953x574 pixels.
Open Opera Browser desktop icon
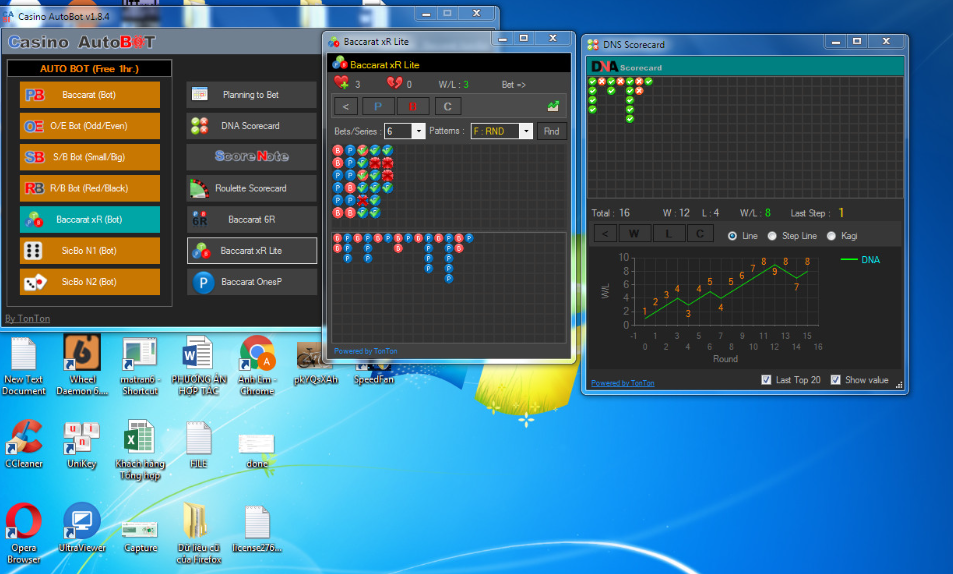[24, 533]
